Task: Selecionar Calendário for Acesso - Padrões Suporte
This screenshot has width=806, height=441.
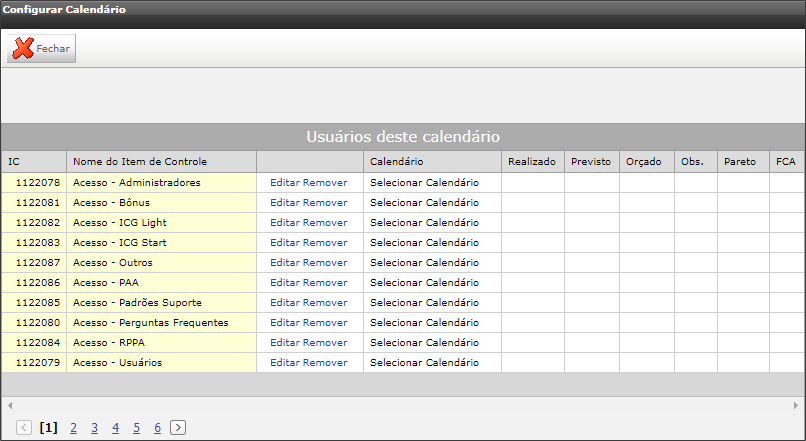Action: click(425, 303)
